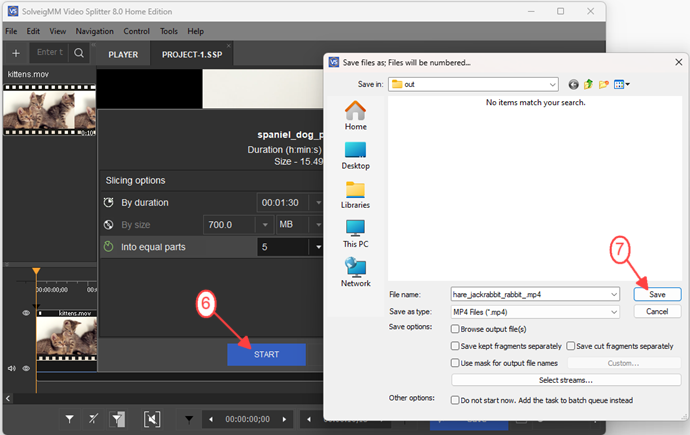The image size is (690, 435).
Task: Expand the Save in folder dropdown
Action: [x=552, y=84]
